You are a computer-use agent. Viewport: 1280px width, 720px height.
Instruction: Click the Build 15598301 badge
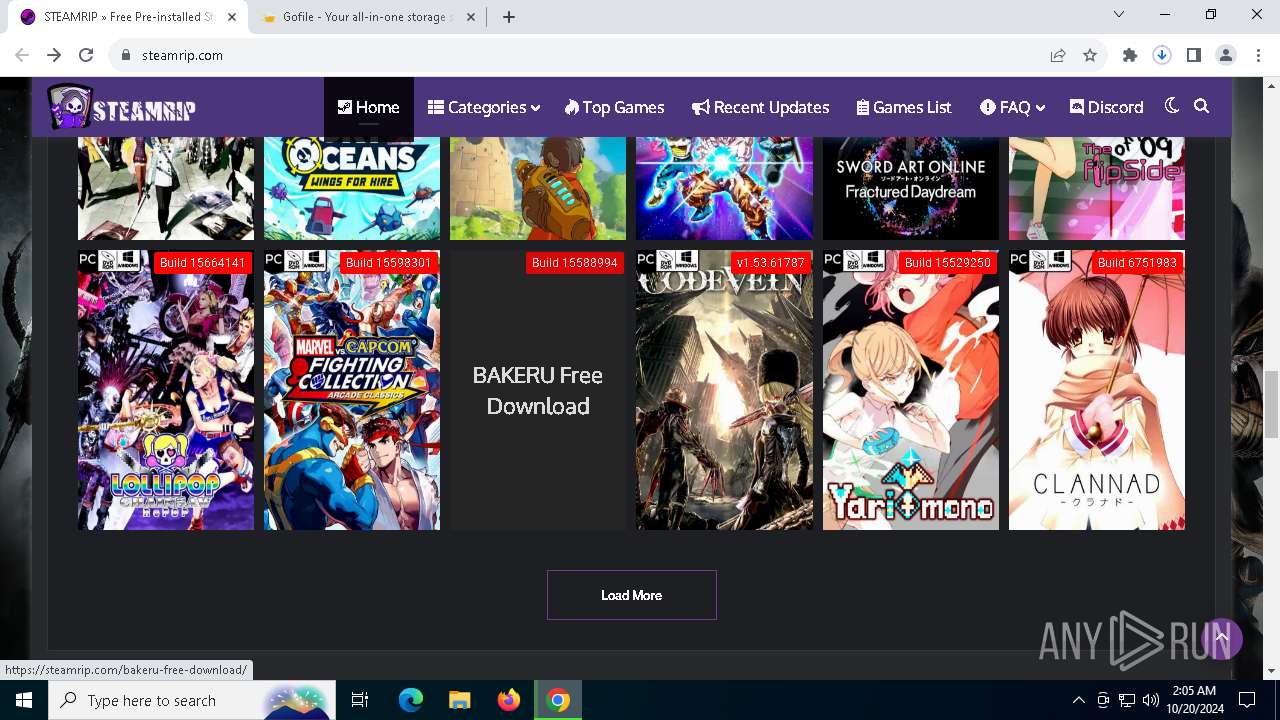click(388, 263)
